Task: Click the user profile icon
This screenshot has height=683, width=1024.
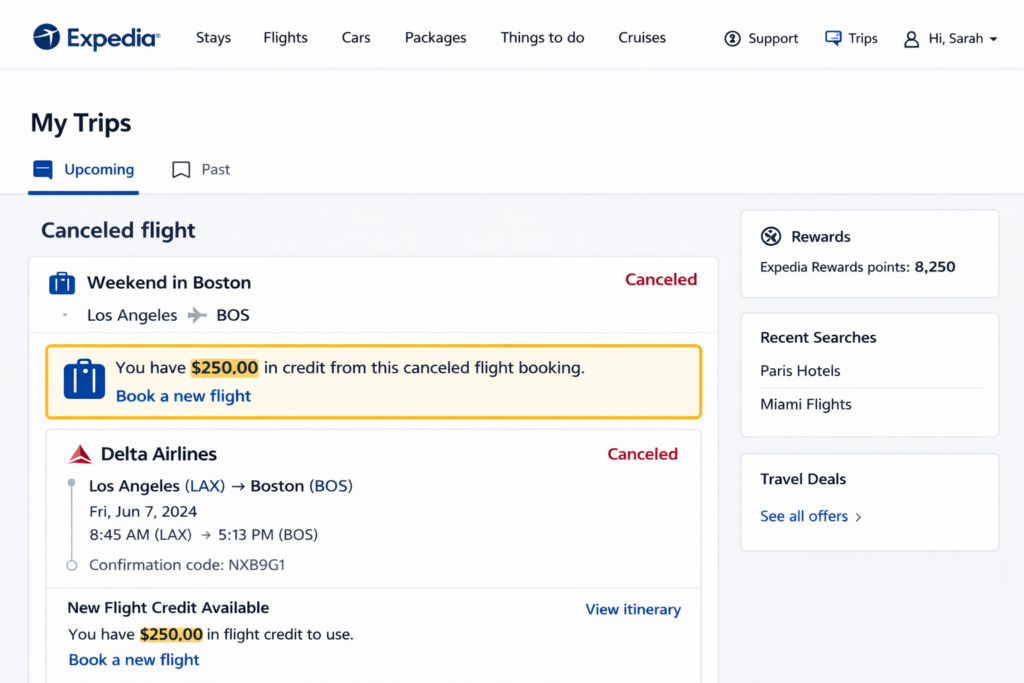Action: [x=911, y=39]
